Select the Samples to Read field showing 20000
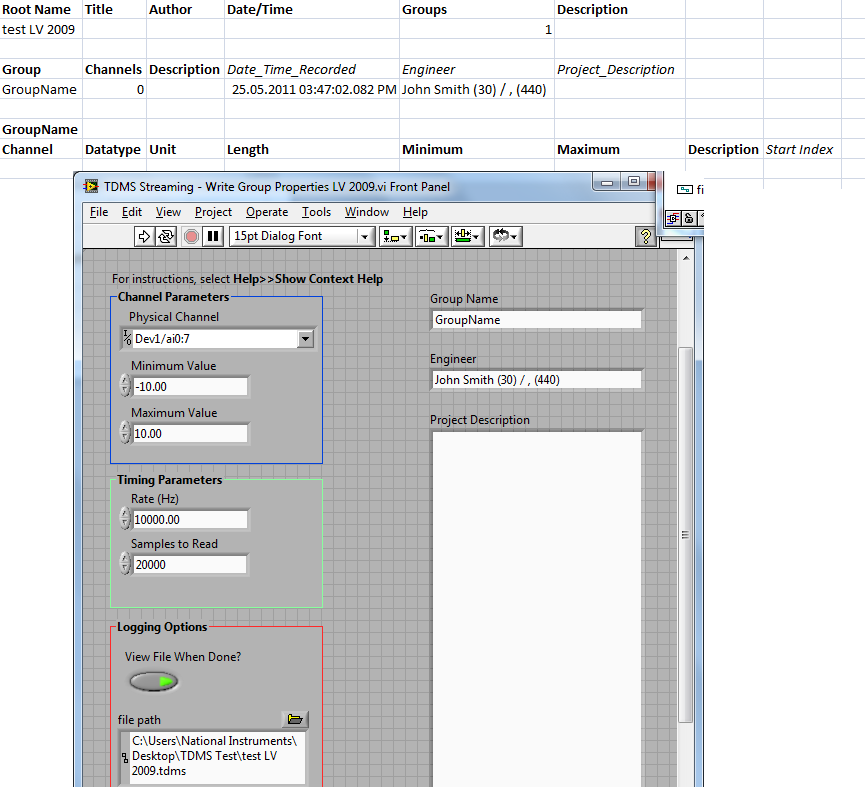 tap(190, 565)
